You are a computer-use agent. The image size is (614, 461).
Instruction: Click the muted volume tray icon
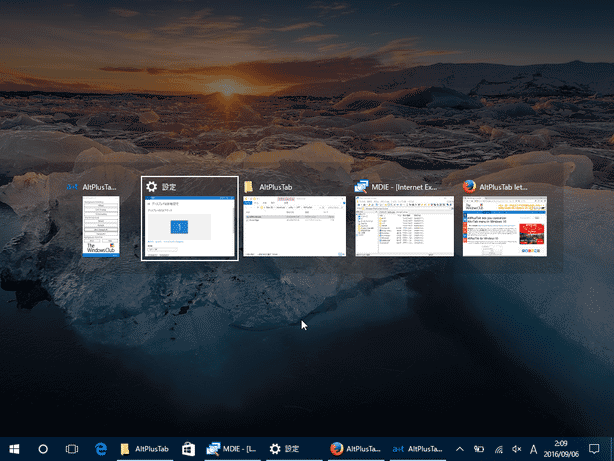[x=516, y=449]
